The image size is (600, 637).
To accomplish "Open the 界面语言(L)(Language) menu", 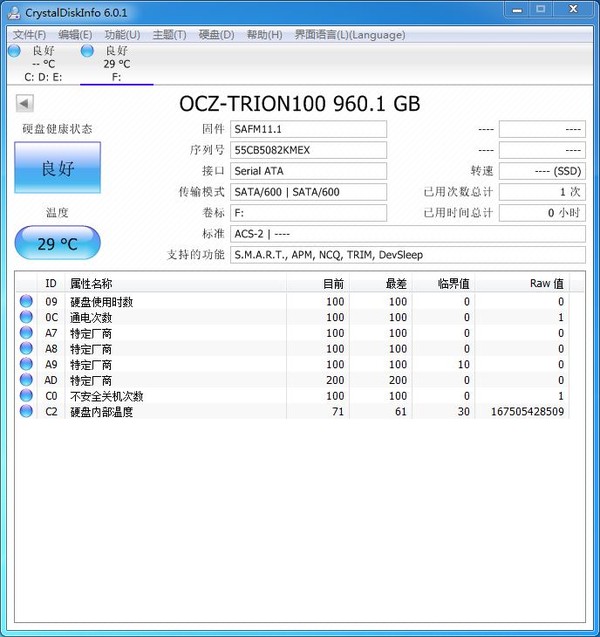I will (x=350, y=35).
